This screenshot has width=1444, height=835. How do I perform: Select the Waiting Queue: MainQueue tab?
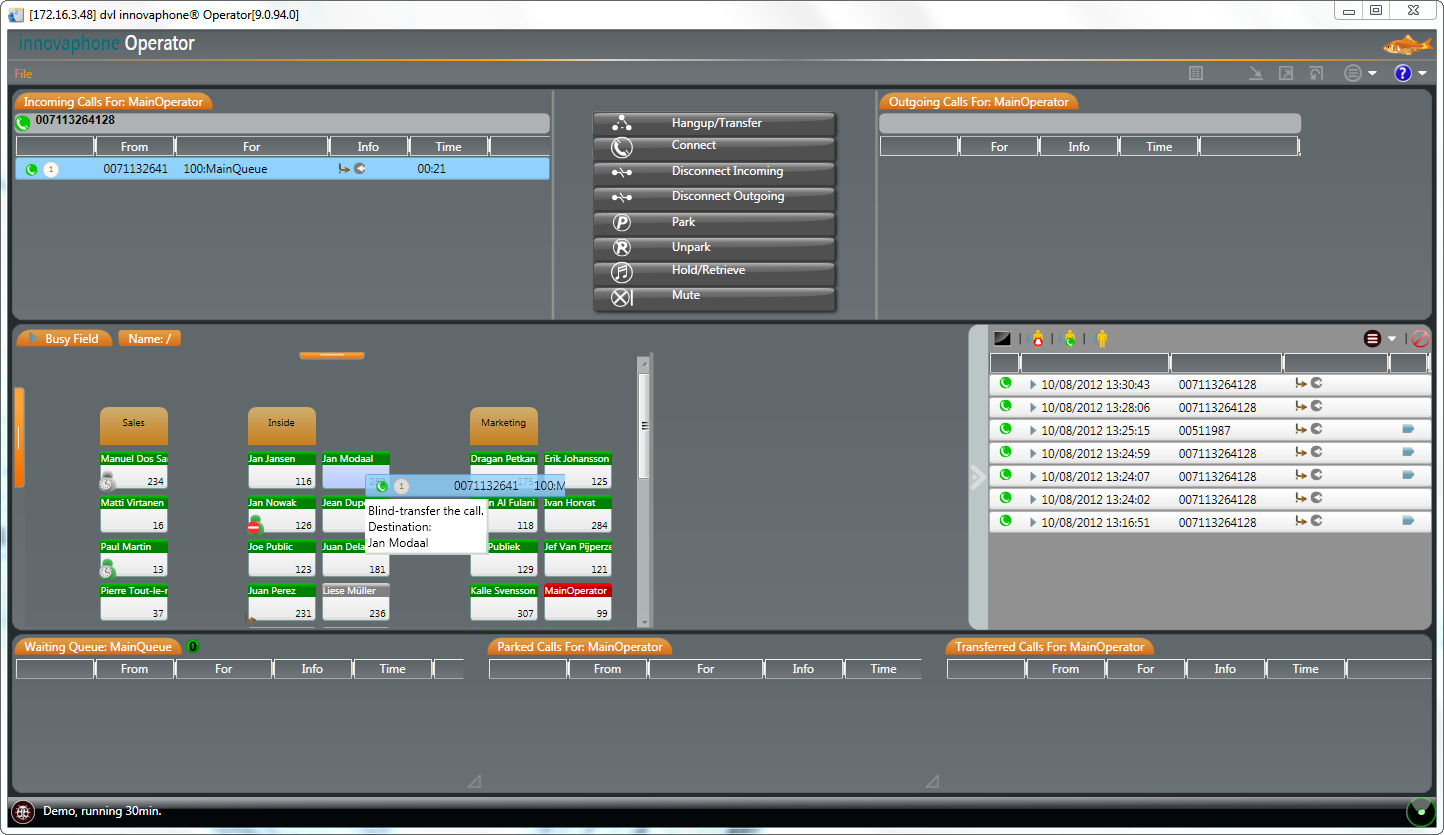coord(98,646)
